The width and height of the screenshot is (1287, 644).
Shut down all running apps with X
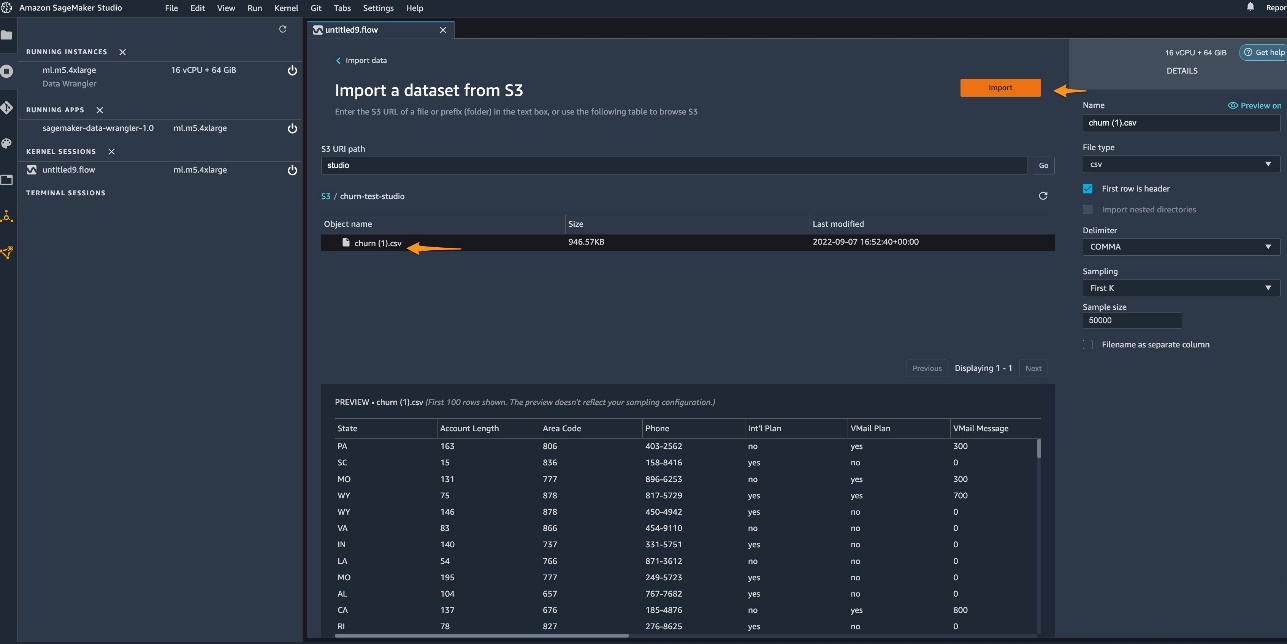point(100,110)
